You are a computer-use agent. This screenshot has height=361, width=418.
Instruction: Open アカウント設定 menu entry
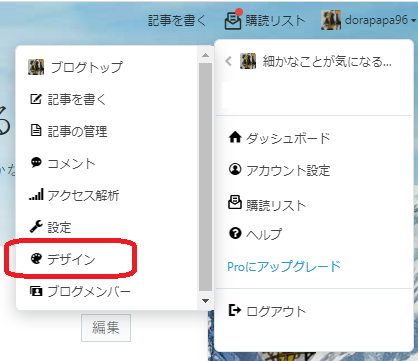[x=288, y=171]
